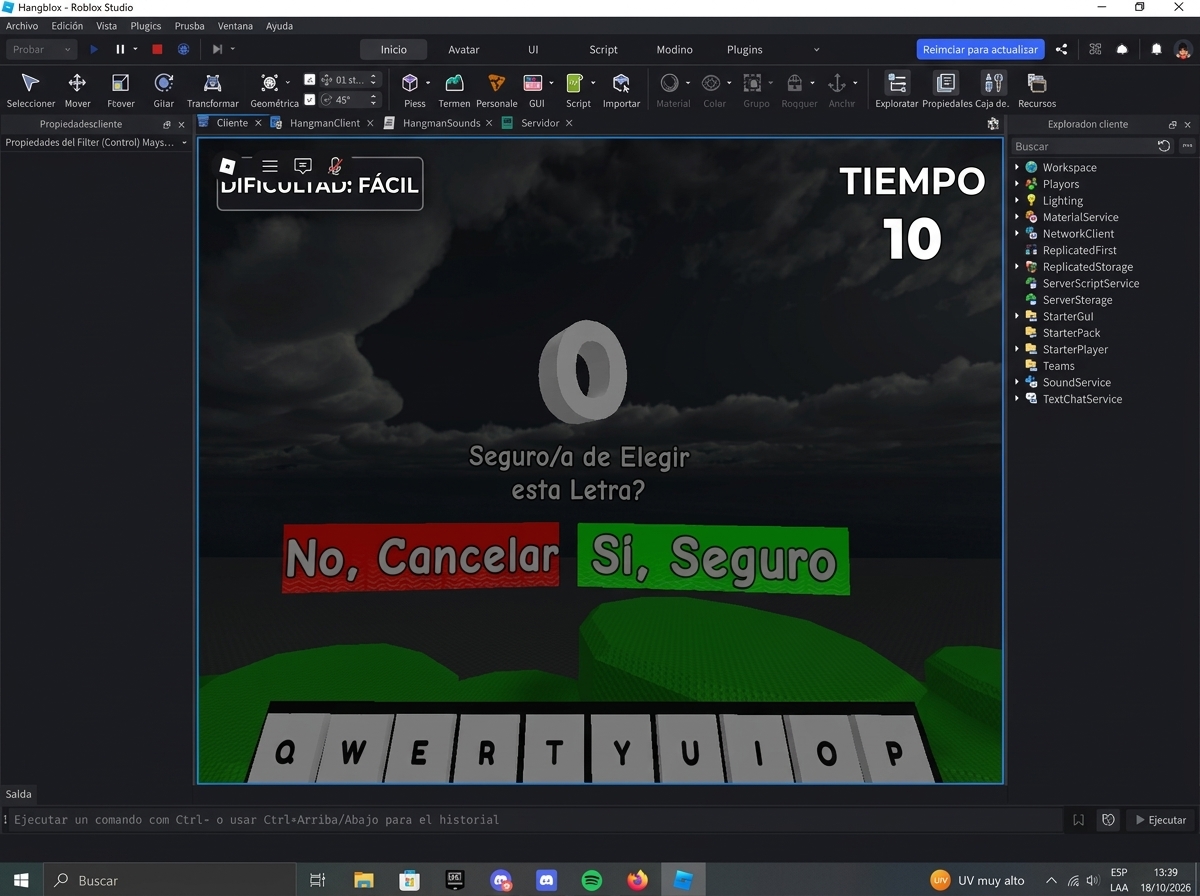Image resolution: width=1200 pixels, height=896 pixels.
Task: Choose the Giiar rotate tool
Action: pyautogui.click(x=164, y=89)
